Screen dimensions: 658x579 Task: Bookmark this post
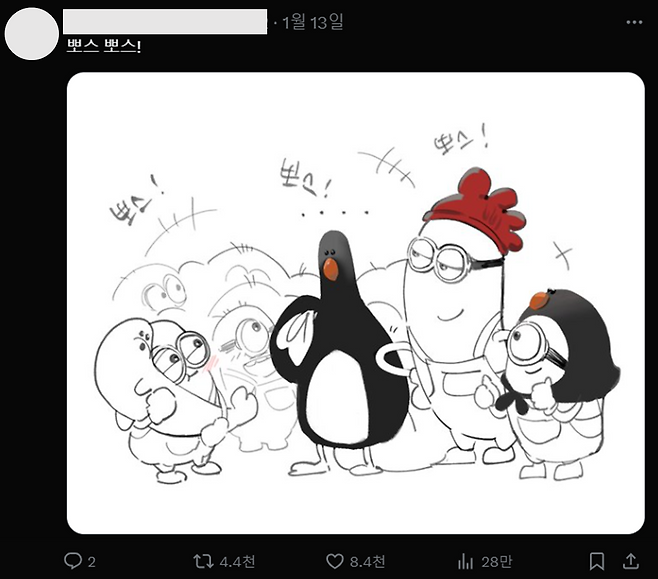click(x=597, y=561)
